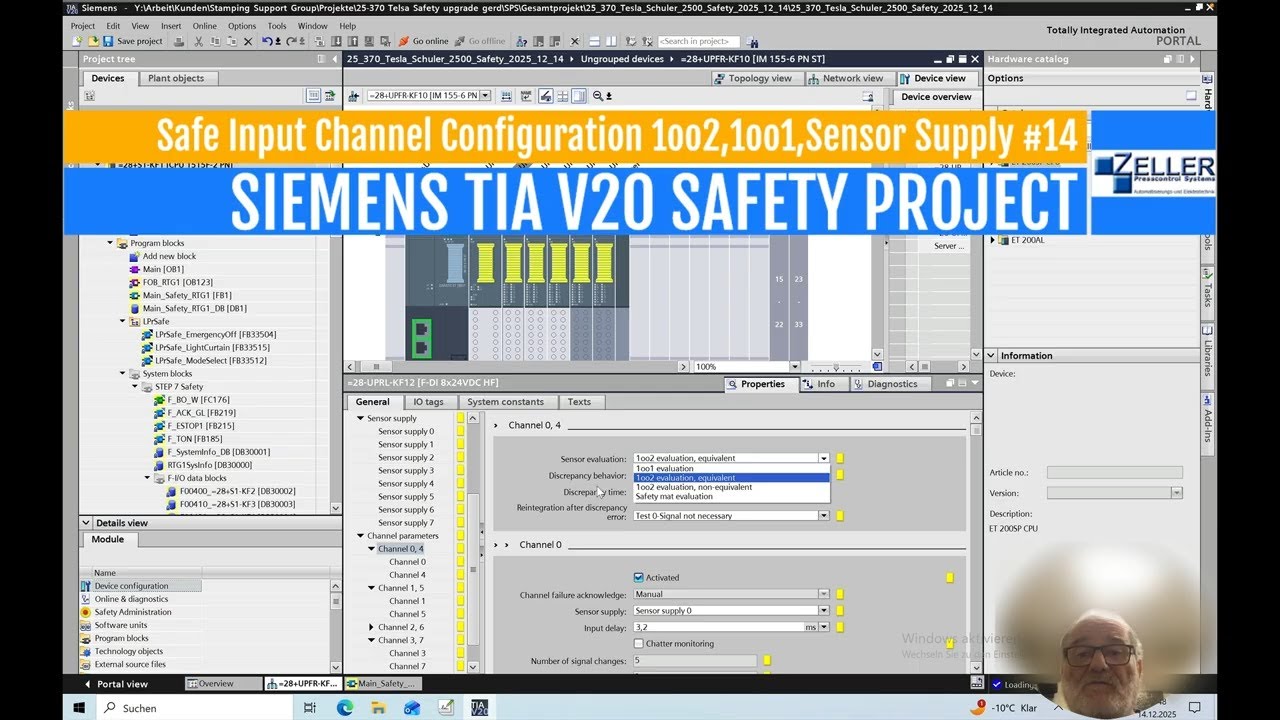Expand the Channel 2, 6 tree node

[x=372, y=627]
